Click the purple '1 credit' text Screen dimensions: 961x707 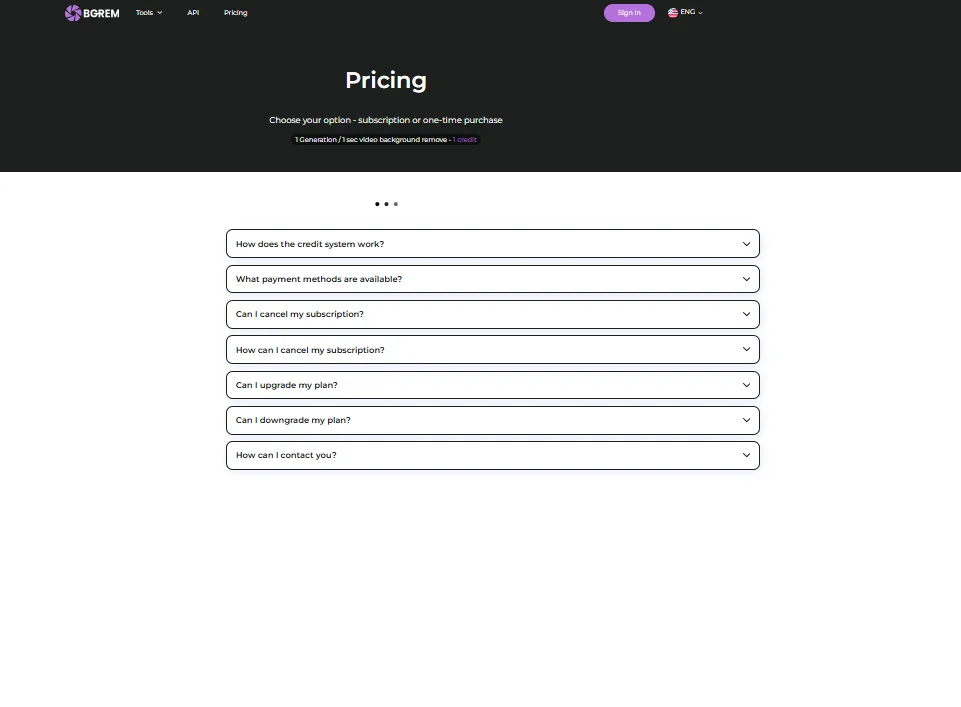coord(465,140)
